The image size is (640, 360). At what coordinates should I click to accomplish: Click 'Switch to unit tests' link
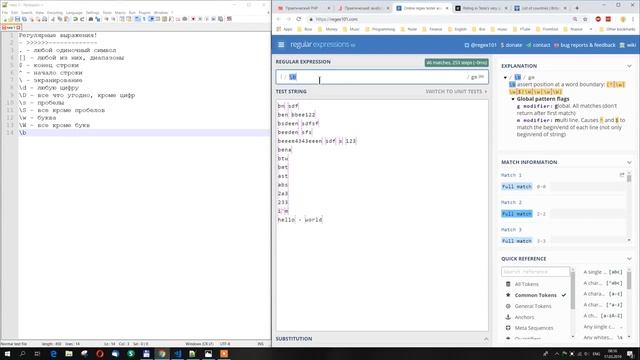point(456,91)
